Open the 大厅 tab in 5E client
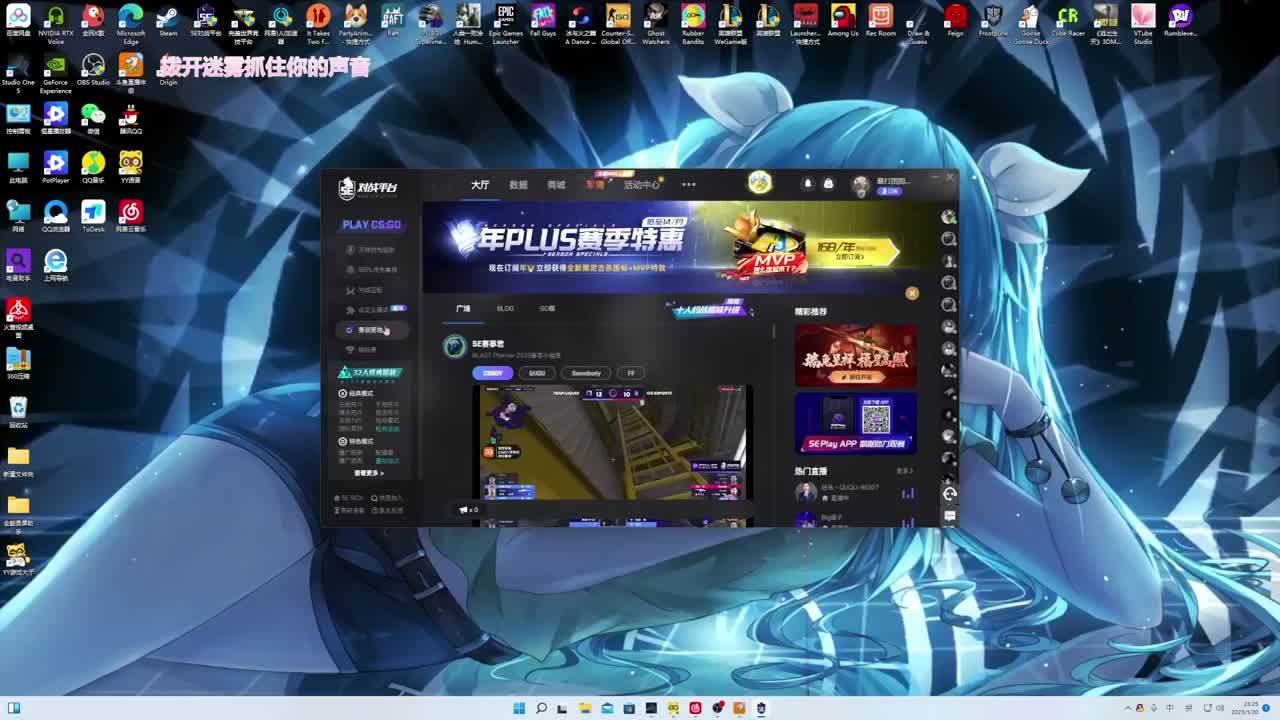Screen dimensions: 1280x720 [480, 185]
